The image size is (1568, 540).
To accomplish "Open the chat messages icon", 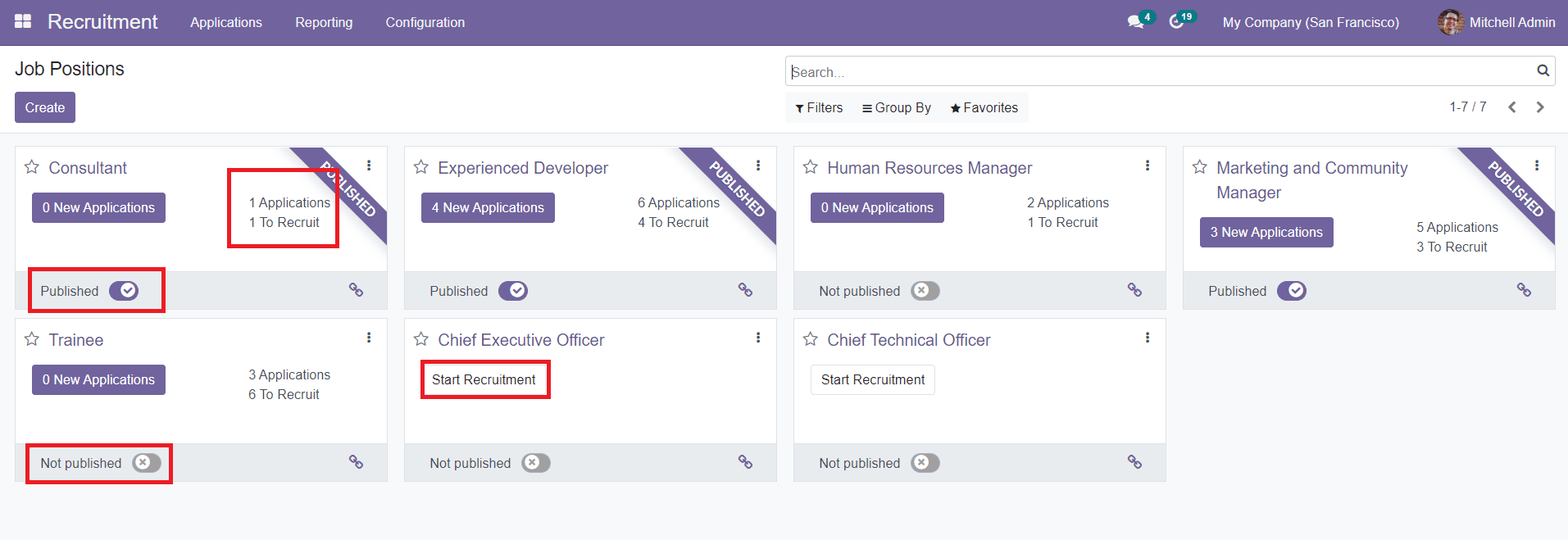I will coord(1135,22).
